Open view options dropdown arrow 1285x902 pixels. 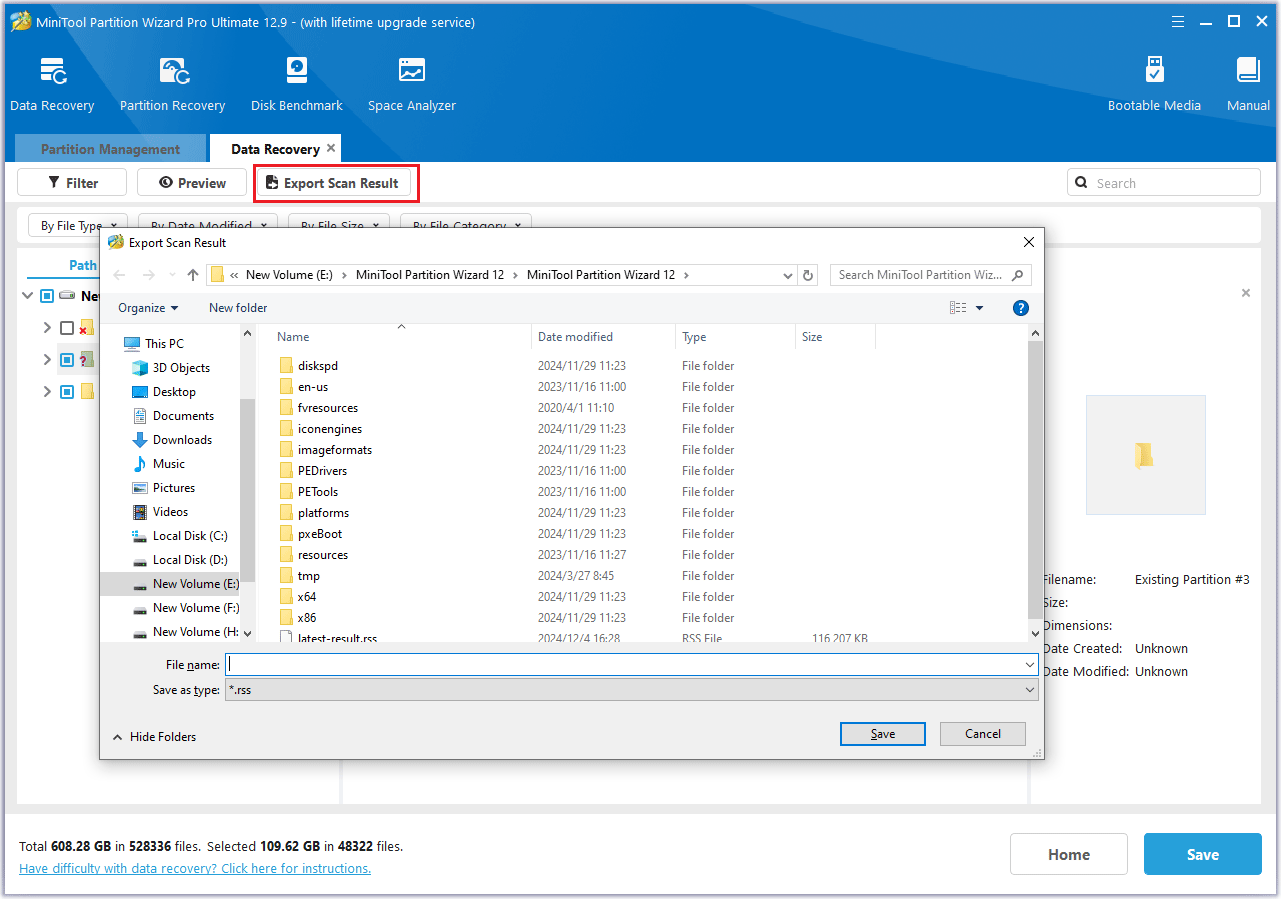point(979,308)
